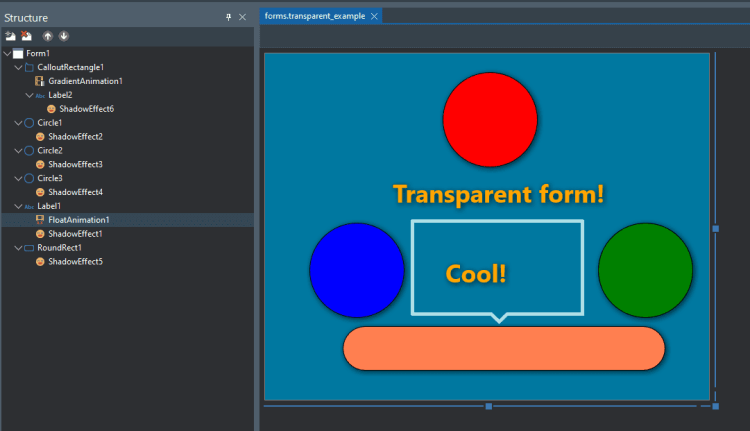750x431 pixels.
Task: Click the CalloutRectangle1 shape icon
Action: pos(29,67)
